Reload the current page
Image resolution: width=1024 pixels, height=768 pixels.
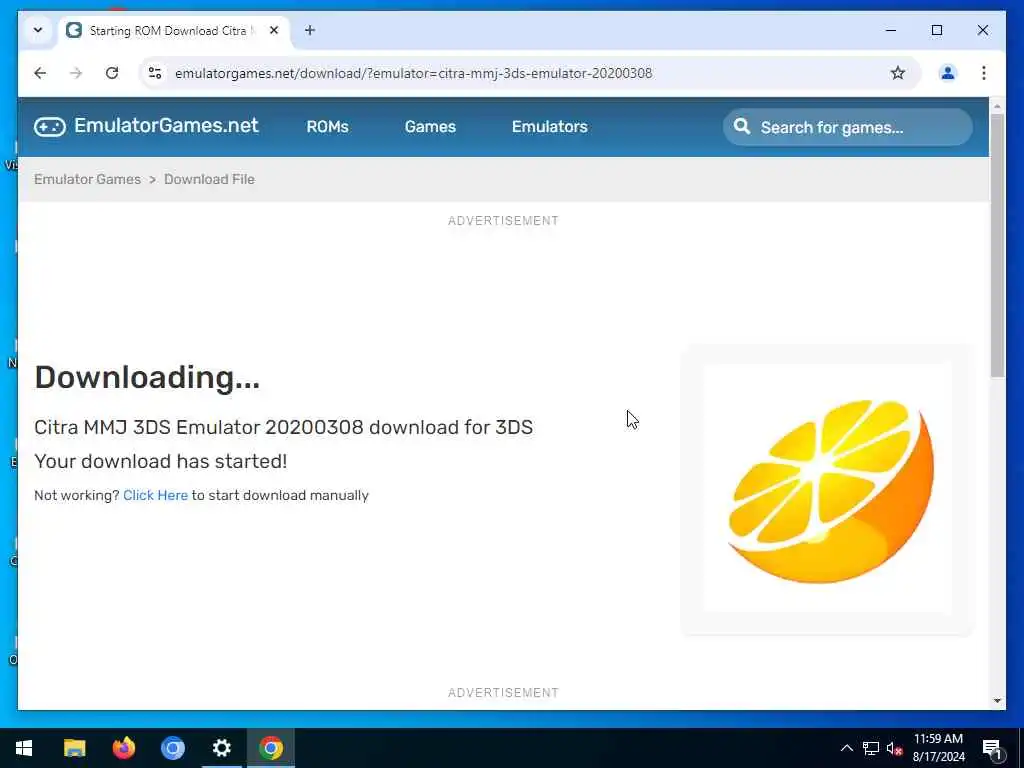coord(112,73)
